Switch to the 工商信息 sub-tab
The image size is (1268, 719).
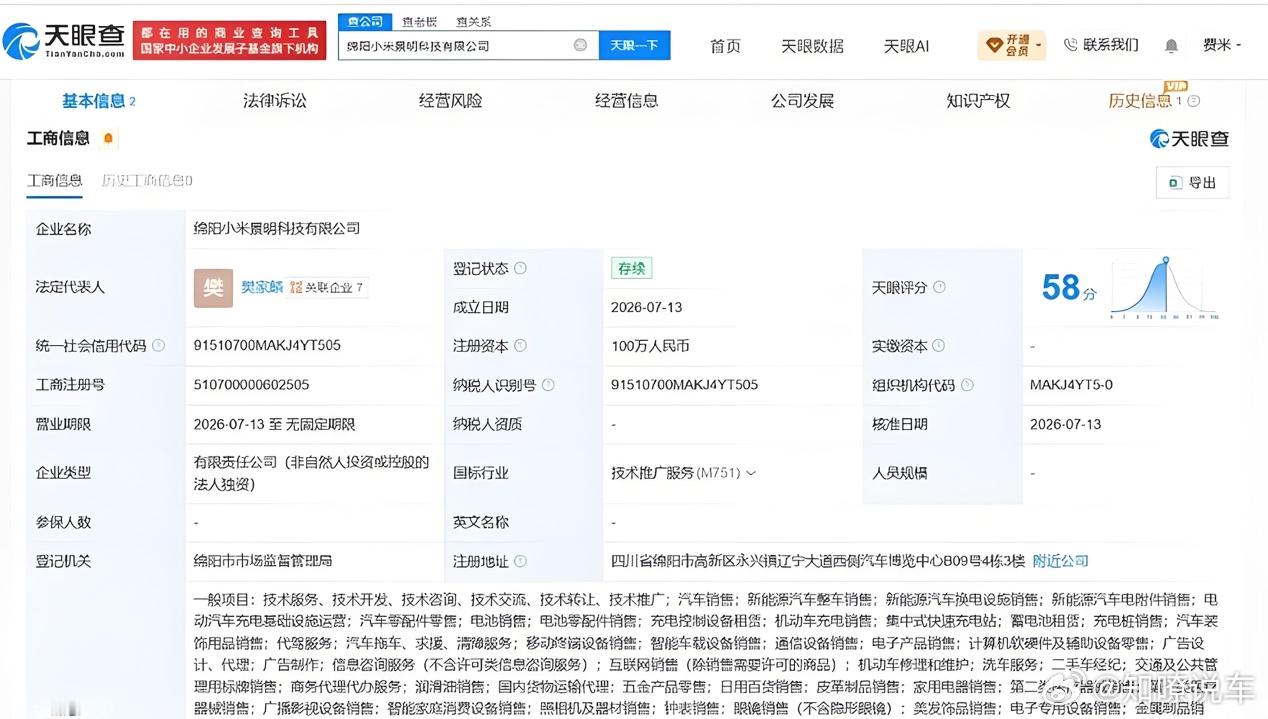(55, 180)
